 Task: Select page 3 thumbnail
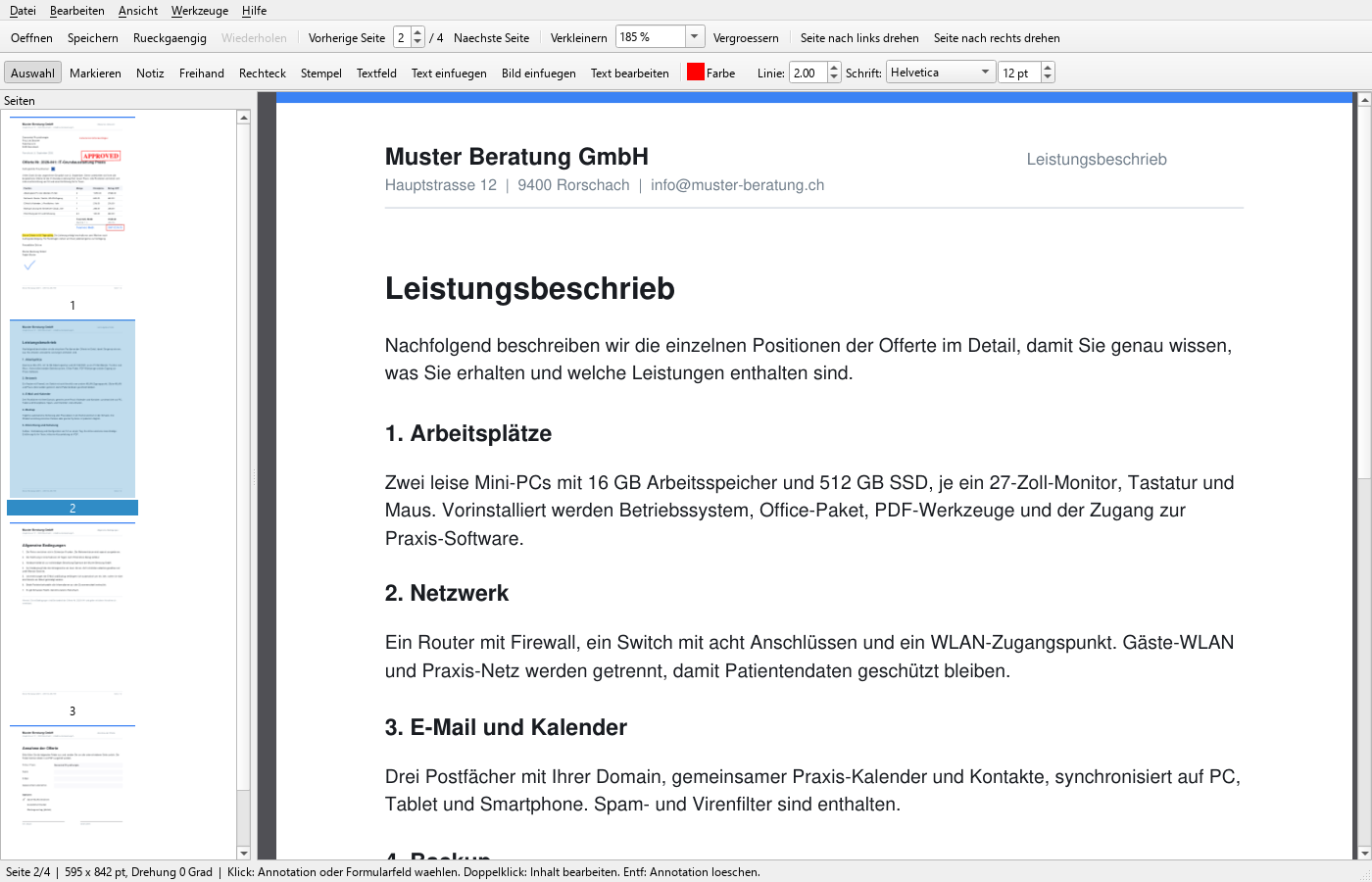[73, 612]
